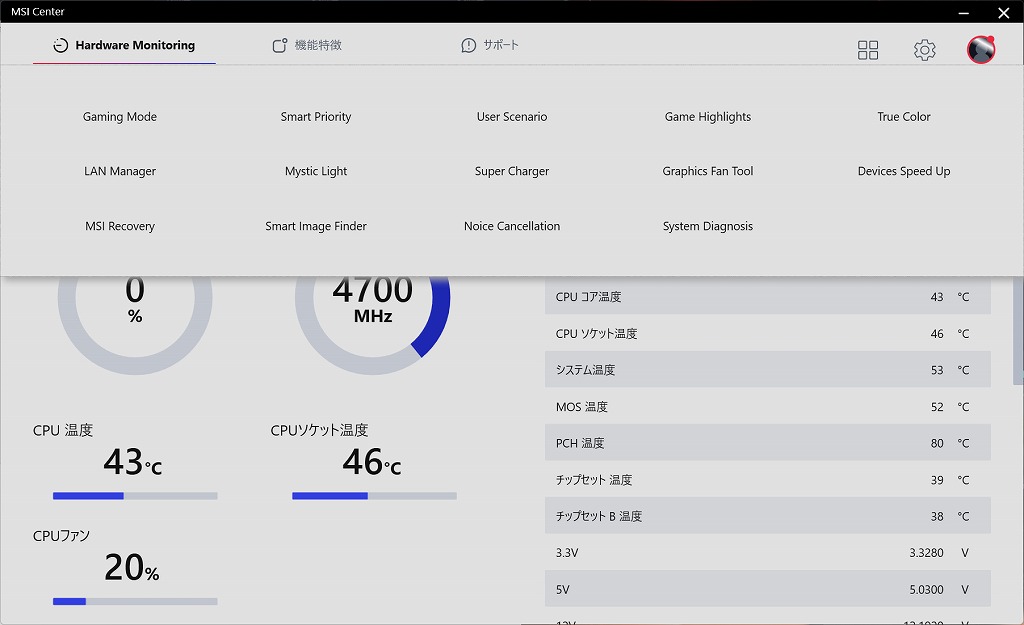Screen dimensions: 1024x625
Task: Close the MSI Center window
Action: [1004, 12]
